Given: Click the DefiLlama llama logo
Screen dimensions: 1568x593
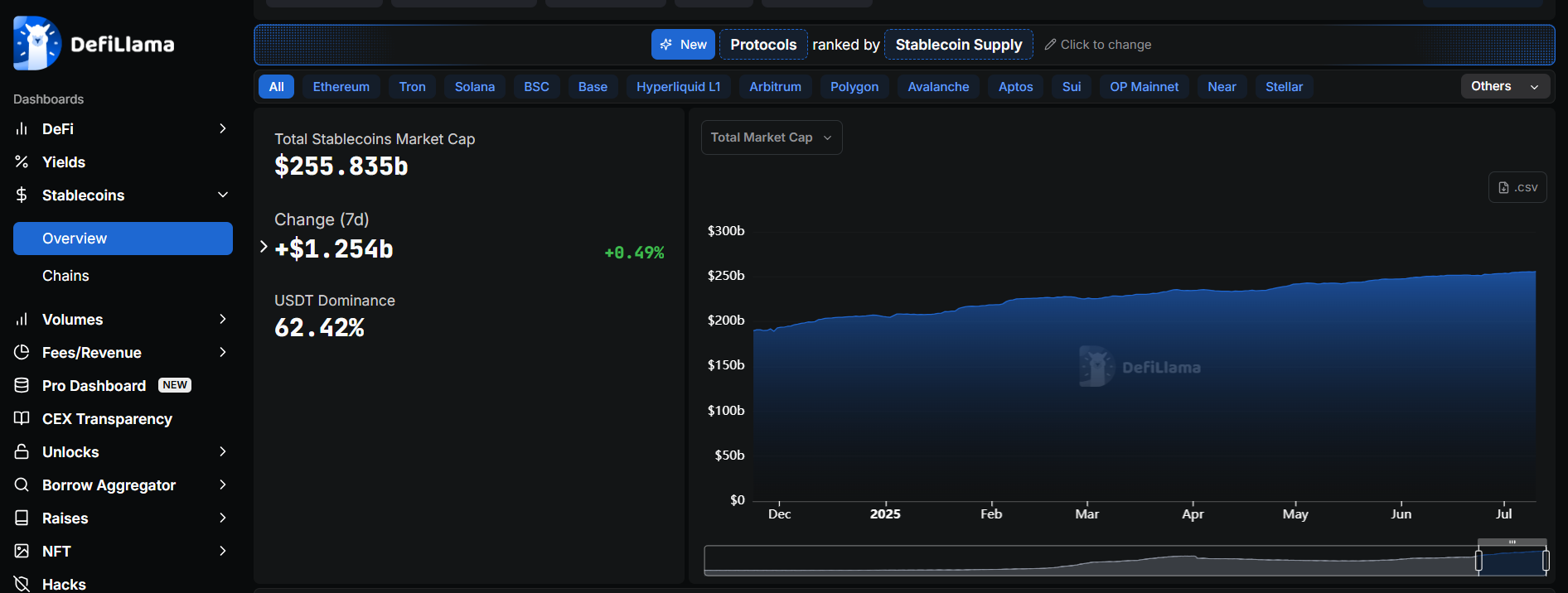Looking at the screenshot, I should 37,44.
